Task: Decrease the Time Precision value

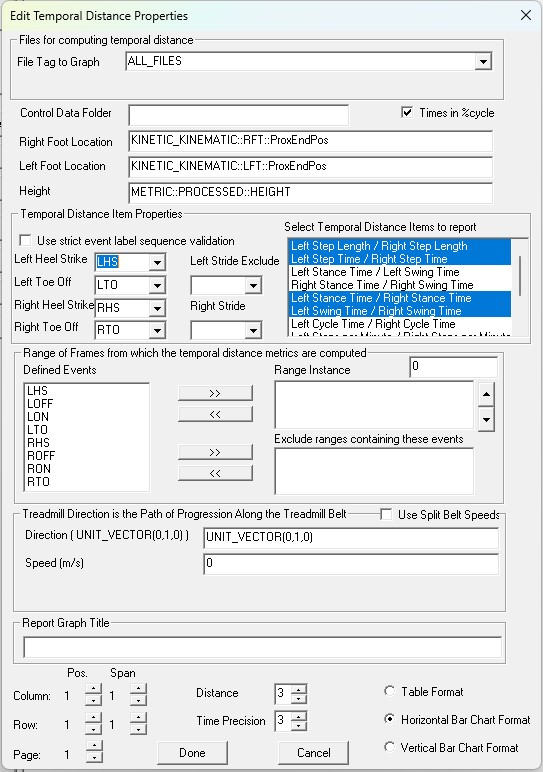Action: (x=299, y=726)
